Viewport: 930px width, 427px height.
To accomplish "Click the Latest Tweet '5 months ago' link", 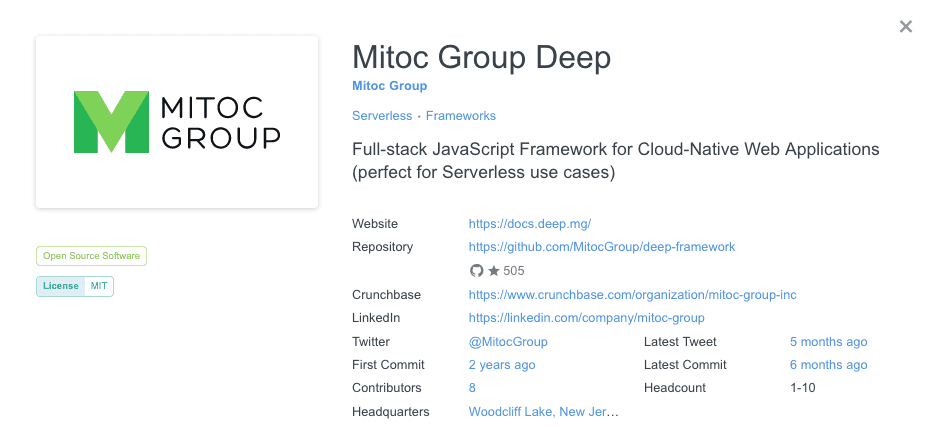I will click(x=828, y=342).
